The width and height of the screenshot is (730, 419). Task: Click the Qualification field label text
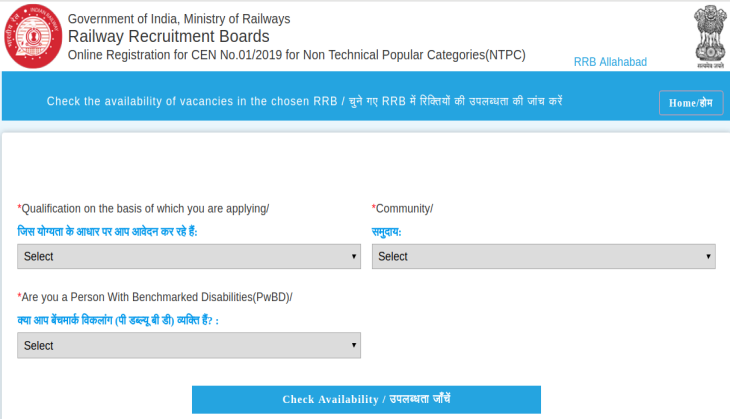pos(143,209)
